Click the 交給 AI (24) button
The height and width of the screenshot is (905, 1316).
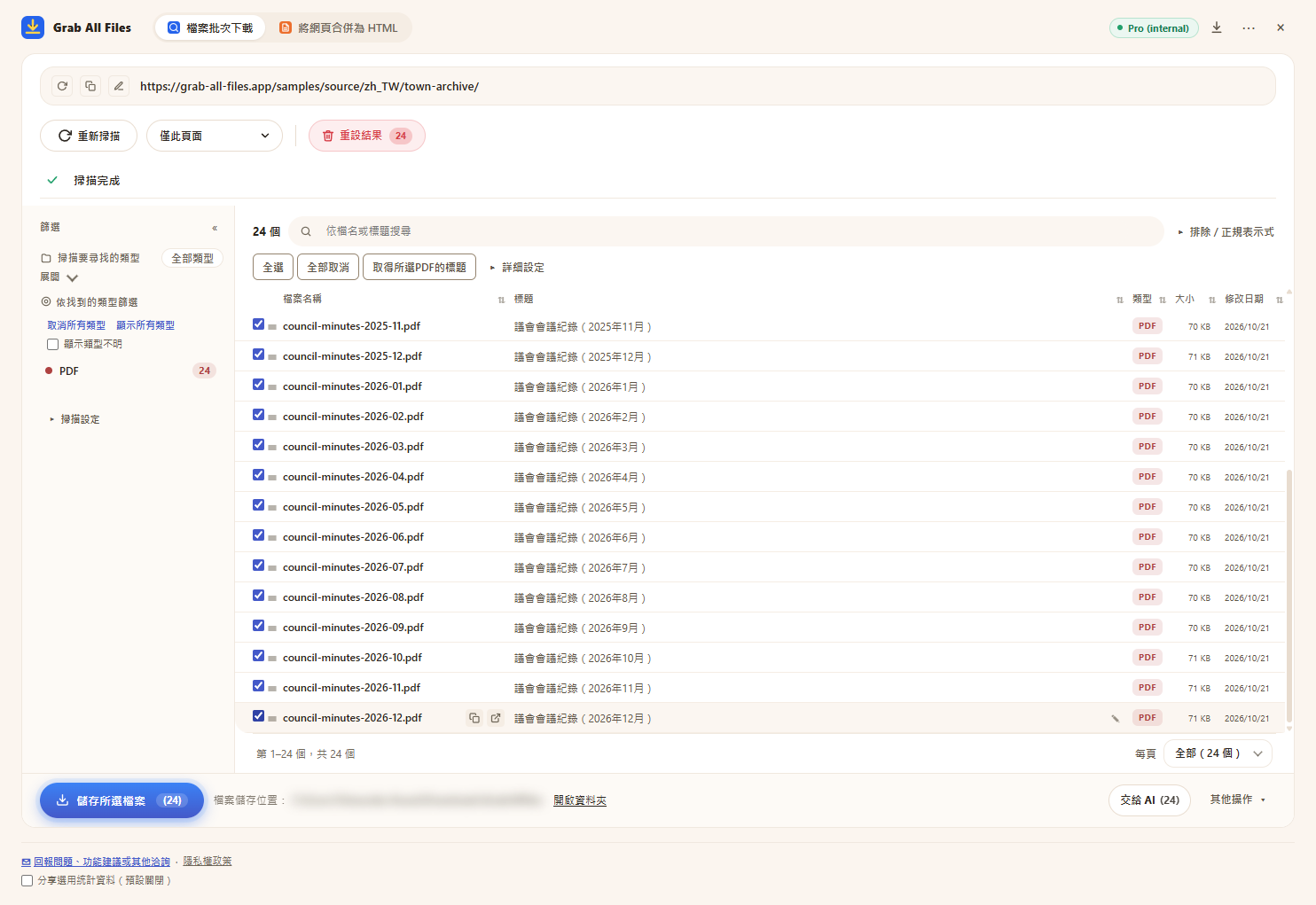point(1149,800)
